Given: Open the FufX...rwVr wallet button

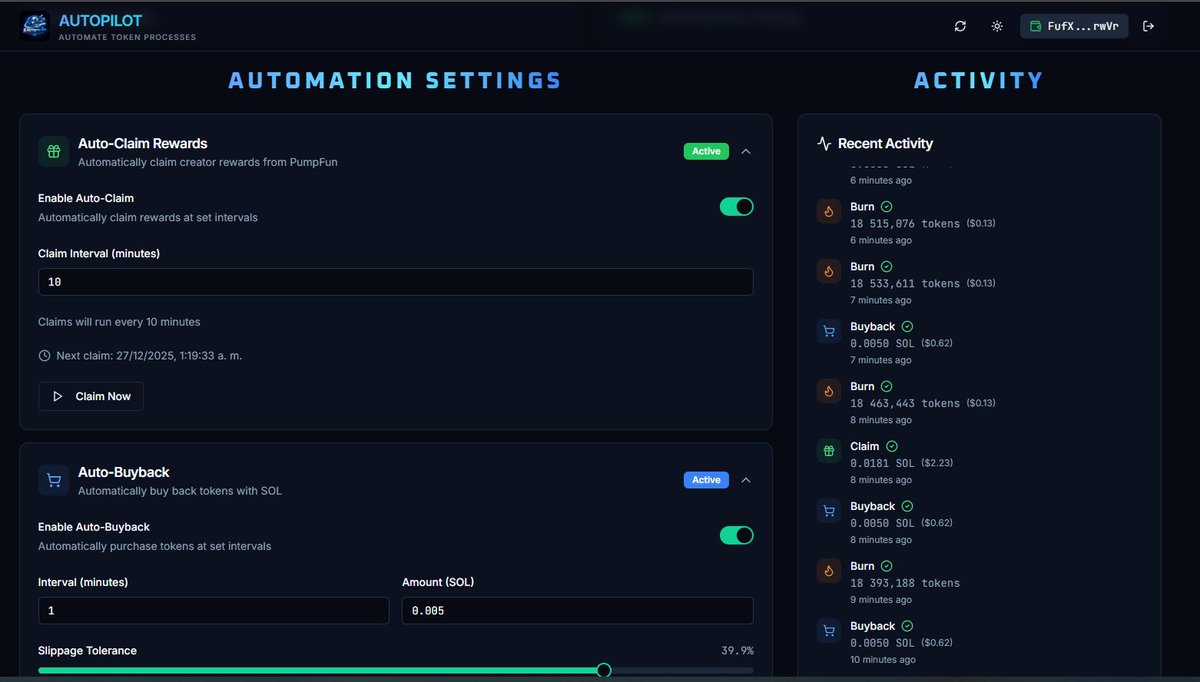Looking at the screenshot, I should [x=1074, y=25].
